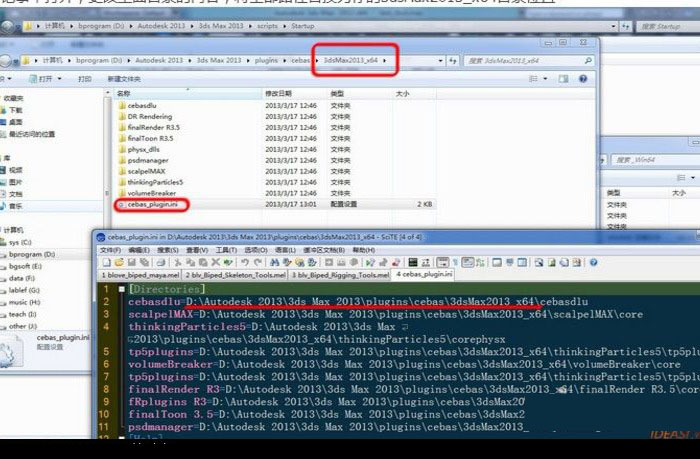
Task: Show the preview pane in Explorer
Action: pyautogui.click(x=563, y=79)
